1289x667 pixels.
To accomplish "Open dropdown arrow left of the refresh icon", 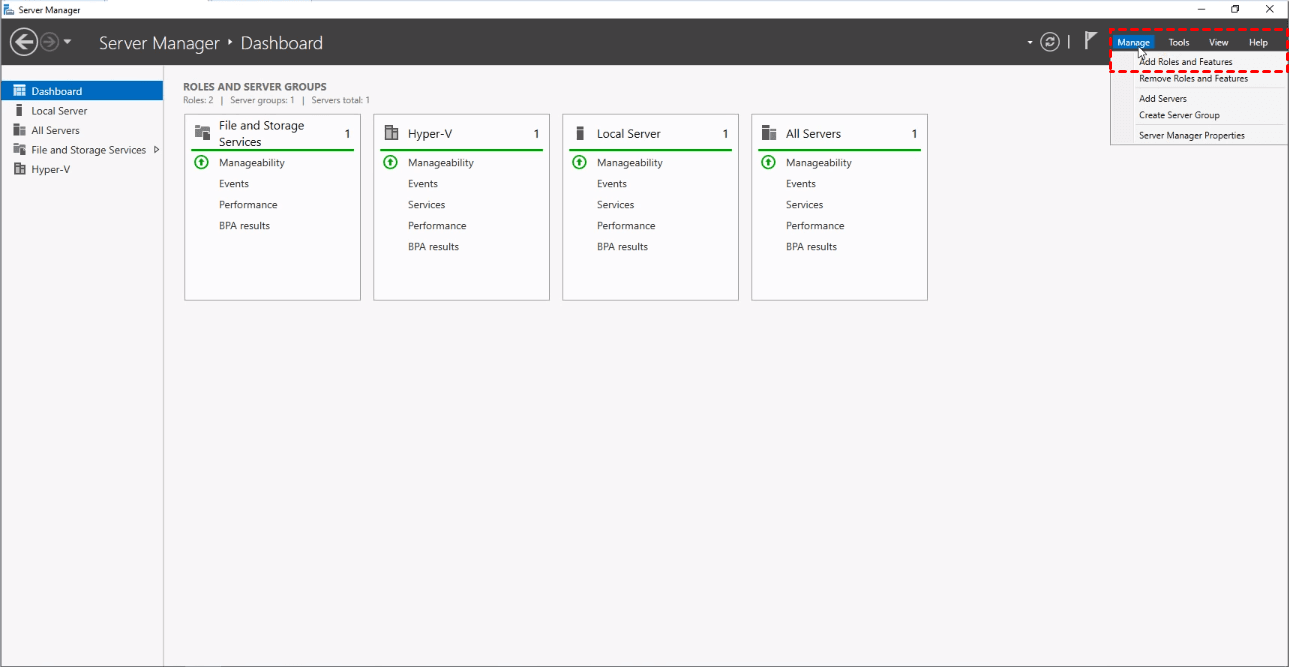I will coord(1030,43).
